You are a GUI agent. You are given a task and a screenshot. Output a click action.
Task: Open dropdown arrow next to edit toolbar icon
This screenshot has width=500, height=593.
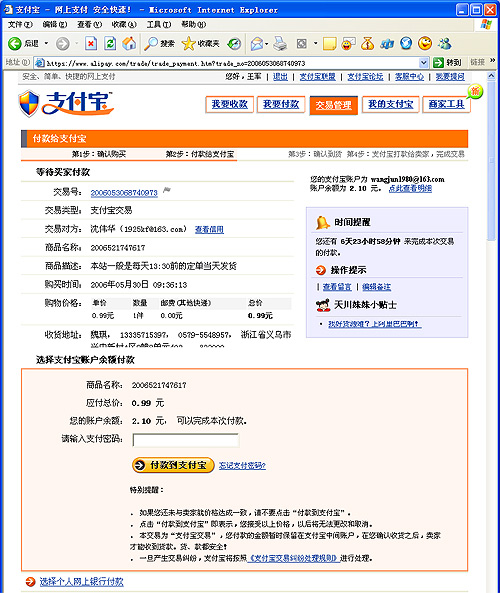tap(315, 43)
